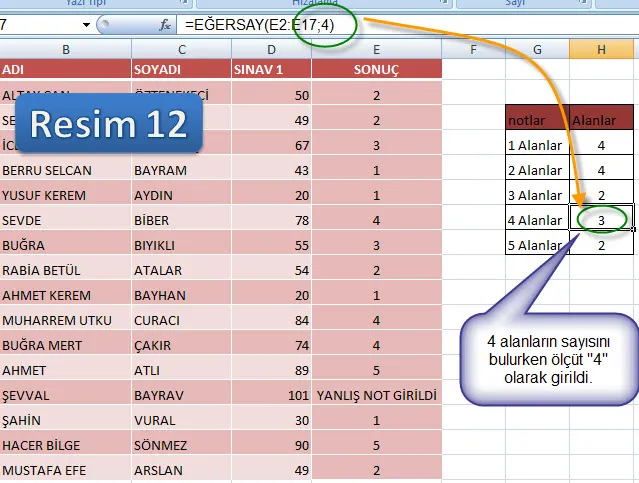
Task: Select column E header
Action: point(376,47)
